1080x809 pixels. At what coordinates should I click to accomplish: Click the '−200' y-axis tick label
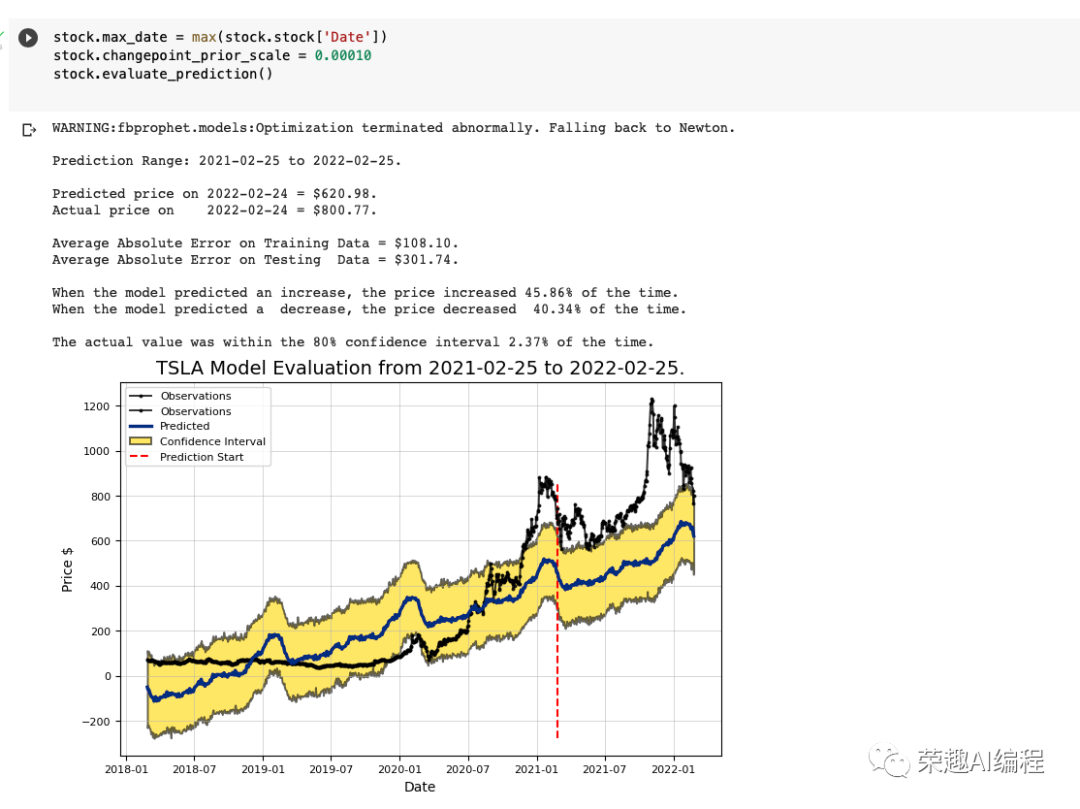point(96,722)
